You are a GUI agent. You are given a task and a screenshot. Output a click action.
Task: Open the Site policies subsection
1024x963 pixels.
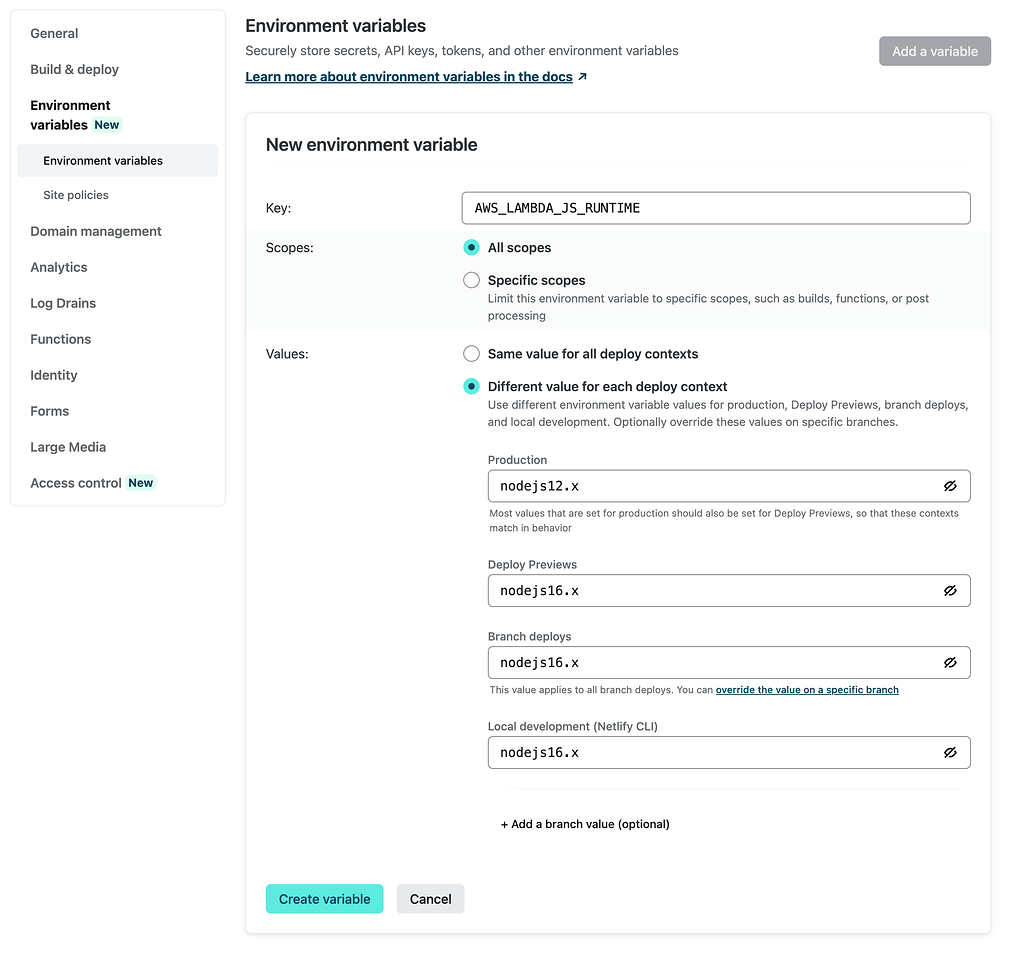[76, 195]
